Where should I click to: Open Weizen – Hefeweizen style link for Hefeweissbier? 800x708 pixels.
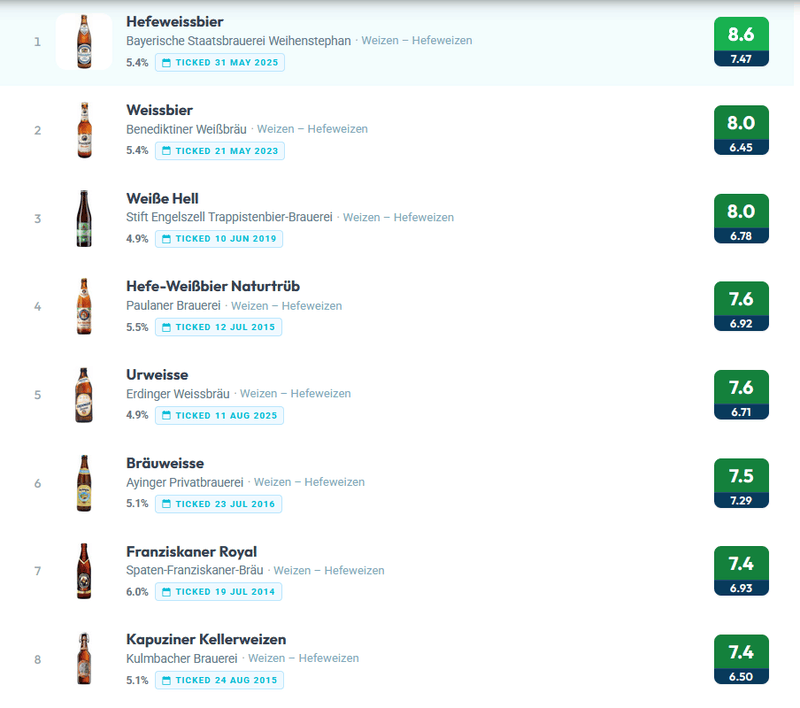417,41
